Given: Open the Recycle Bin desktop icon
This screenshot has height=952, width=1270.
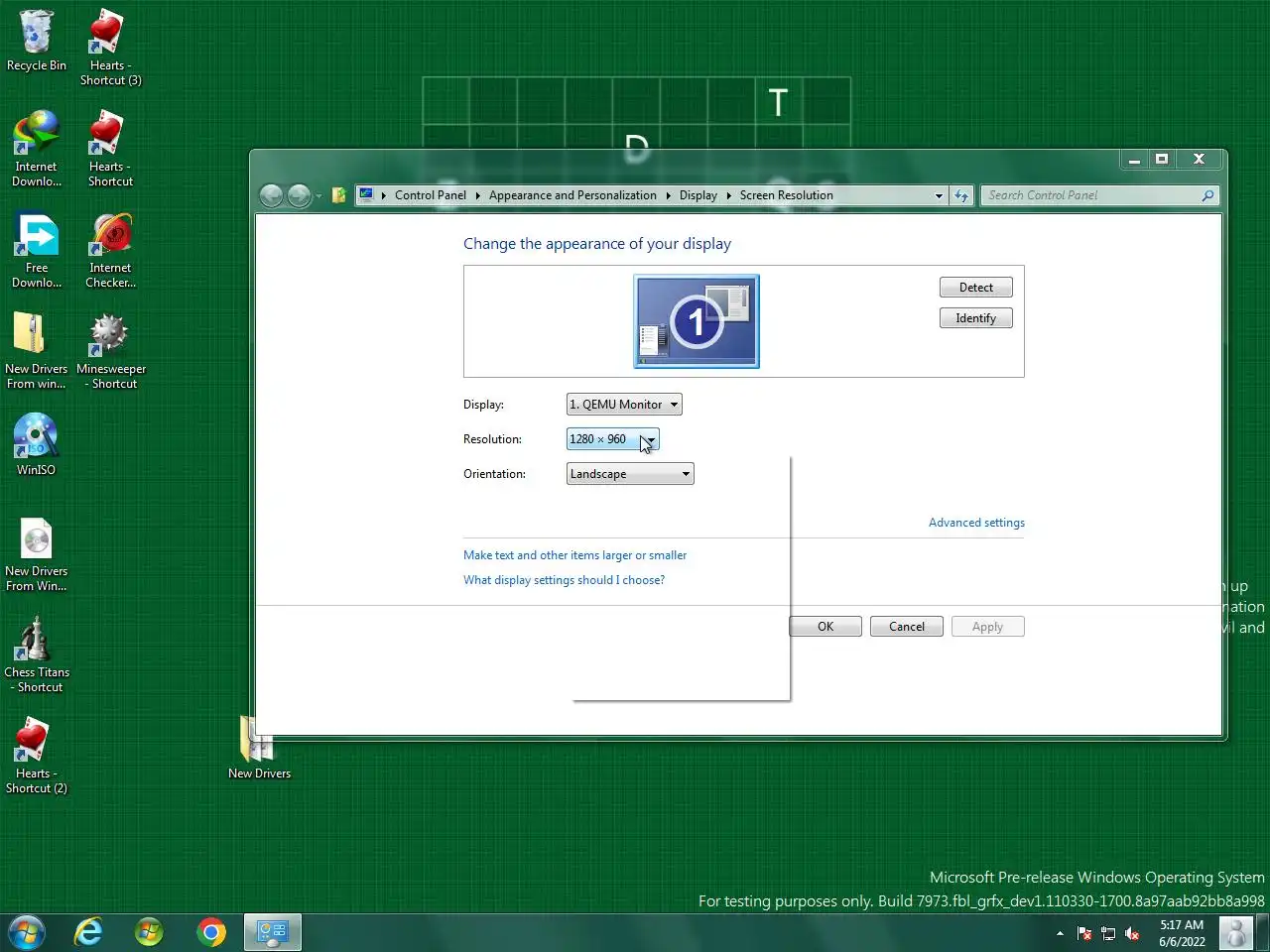Looking at the screenshot, I should pyautogui.click(x=37, y=41).
